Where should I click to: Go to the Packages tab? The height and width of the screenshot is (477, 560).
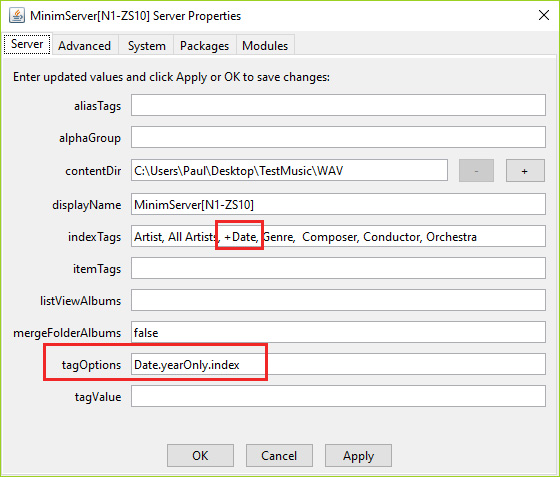click(204, 45)
